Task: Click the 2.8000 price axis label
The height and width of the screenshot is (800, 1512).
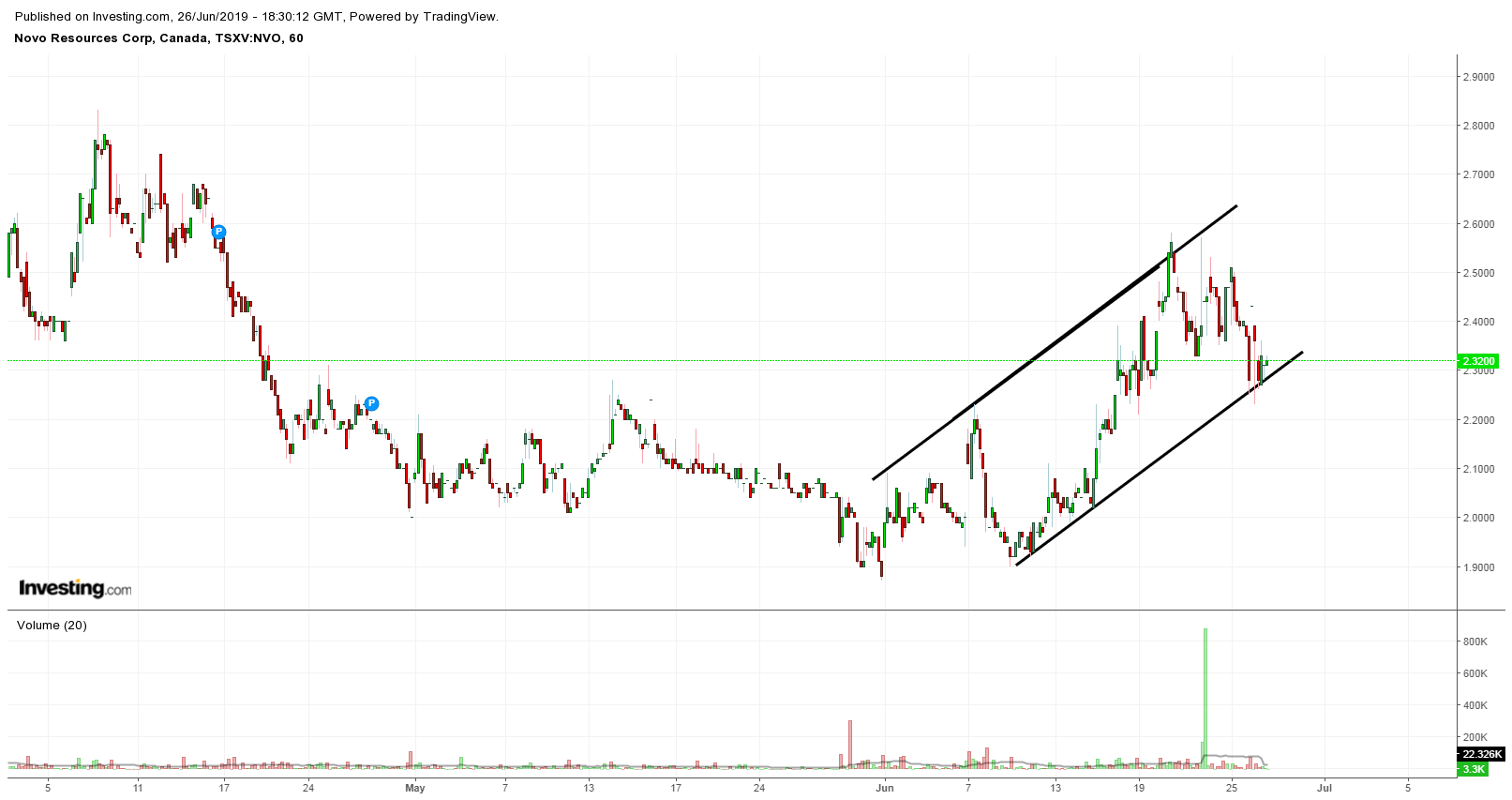Action: coord(1478,126)
